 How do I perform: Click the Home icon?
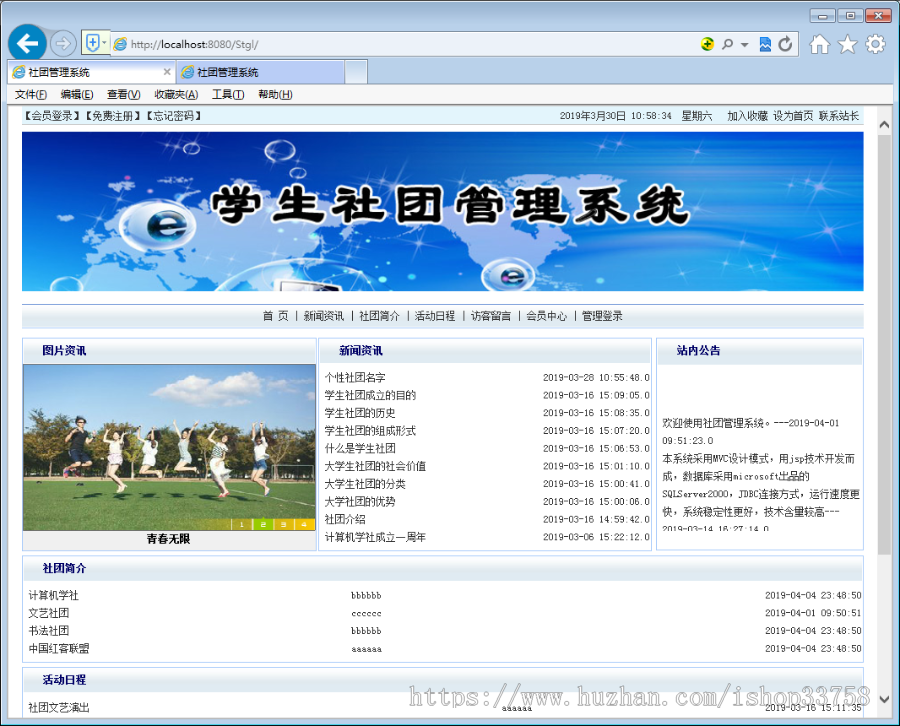[x=819, y=44]
